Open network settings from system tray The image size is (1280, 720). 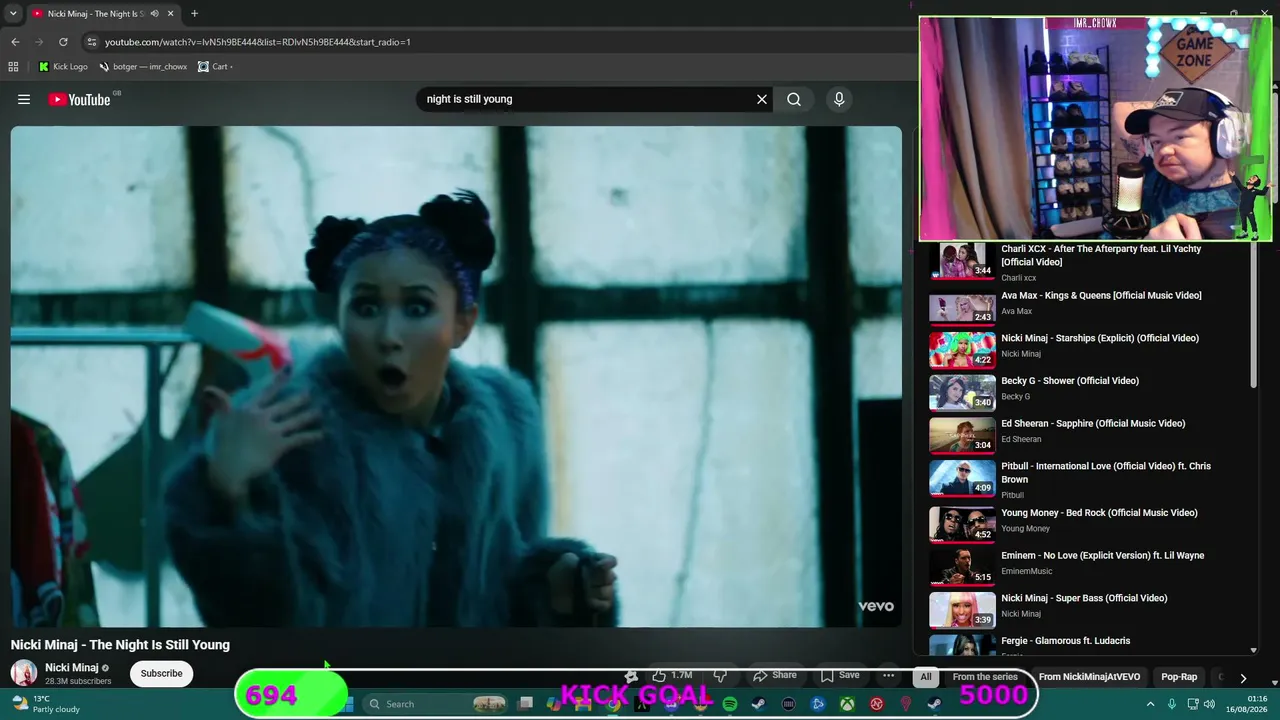click(x=1194, y=704)
